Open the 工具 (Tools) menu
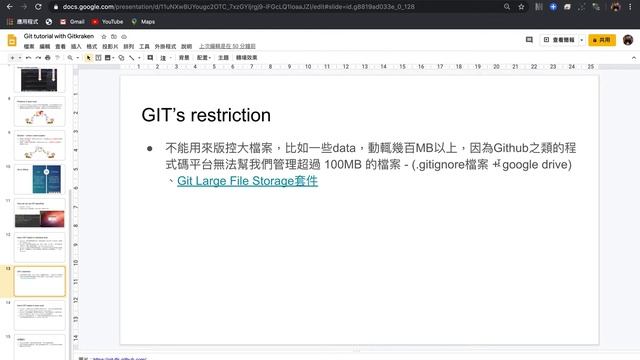Image resolution: width=640 pixels, height=360 pixels. point(144,47)
